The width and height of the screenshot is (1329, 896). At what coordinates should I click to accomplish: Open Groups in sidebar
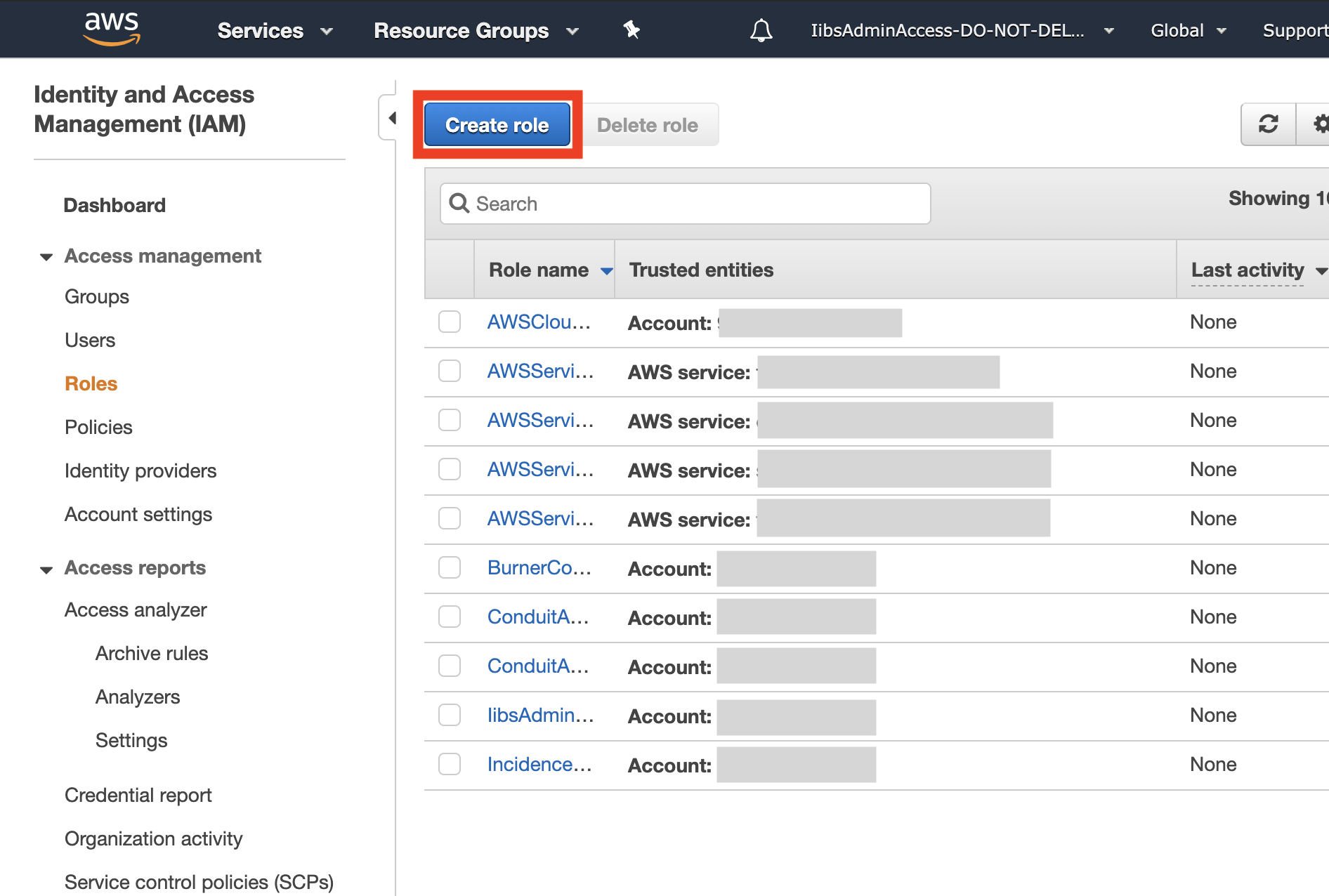pos(97,296)
